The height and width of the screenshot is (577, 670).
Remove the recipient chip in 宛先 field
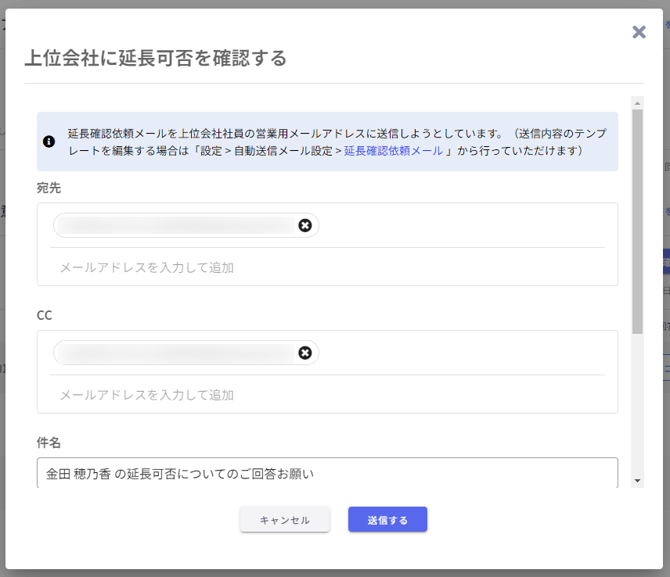(x=305, y=225)
